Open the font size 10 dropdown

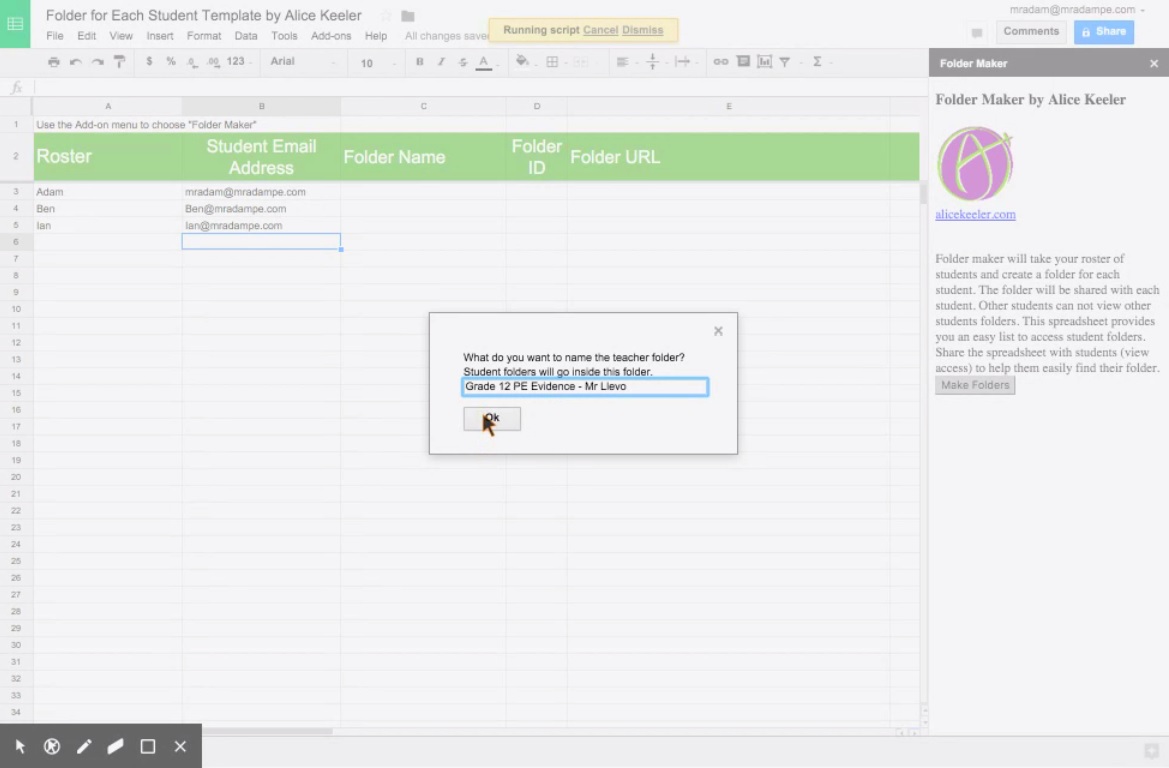tap(376, 63)
